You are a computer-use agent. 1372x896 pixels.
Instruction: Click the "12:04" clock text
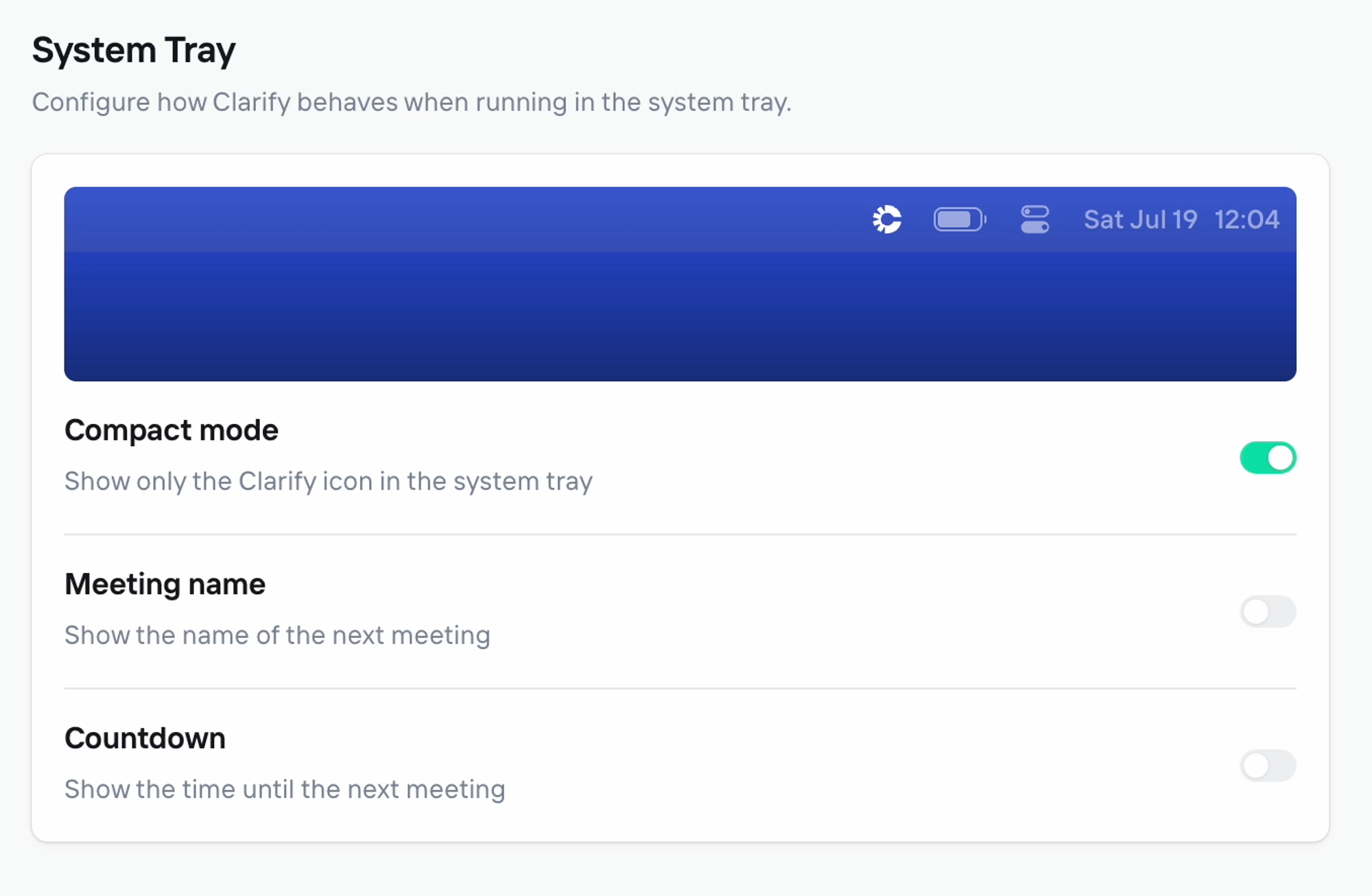(1246, 220)
